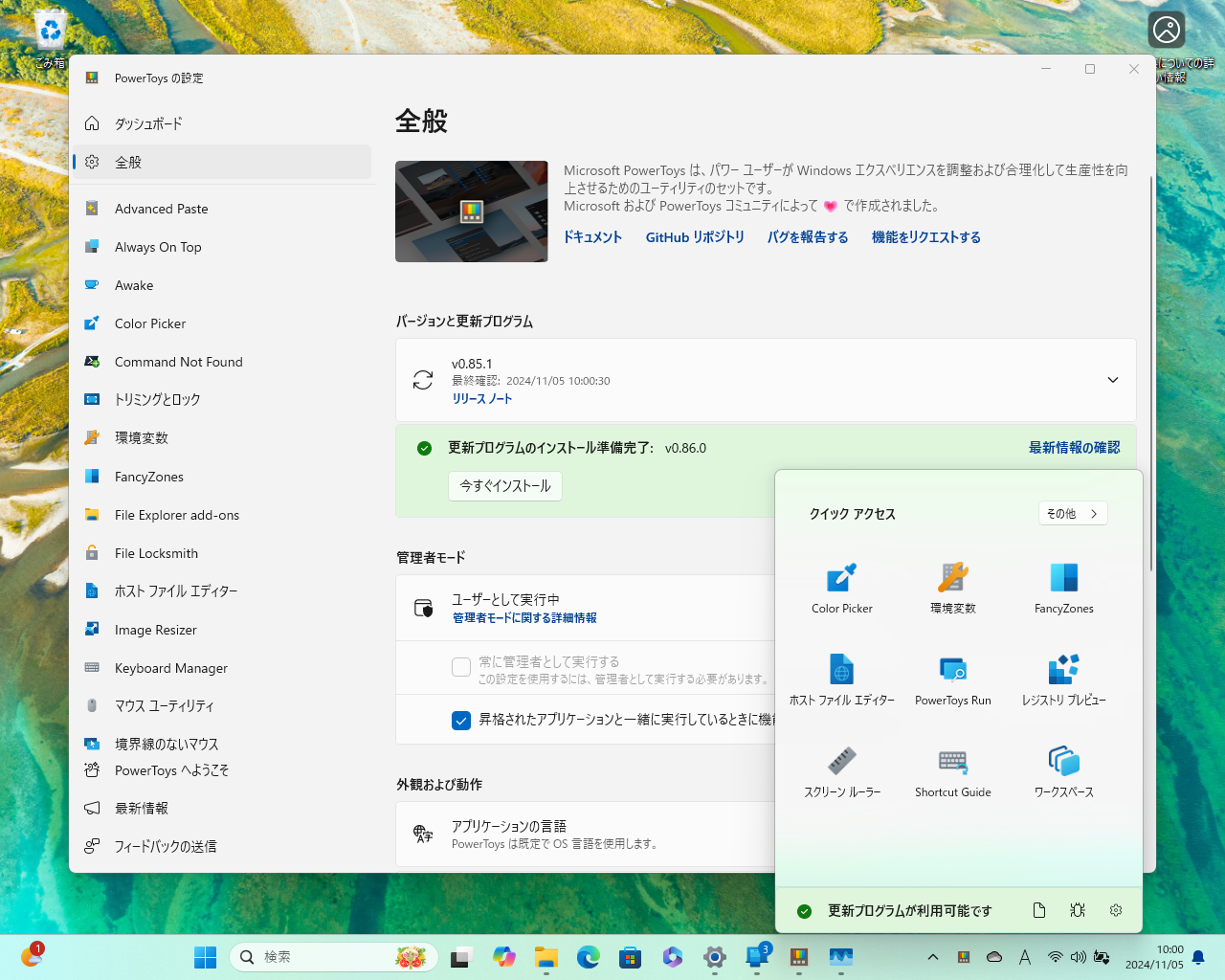Open レジストリ プレビュー from the flyout
This screenshot has height=980, width=1225.
coord(1064,680)
